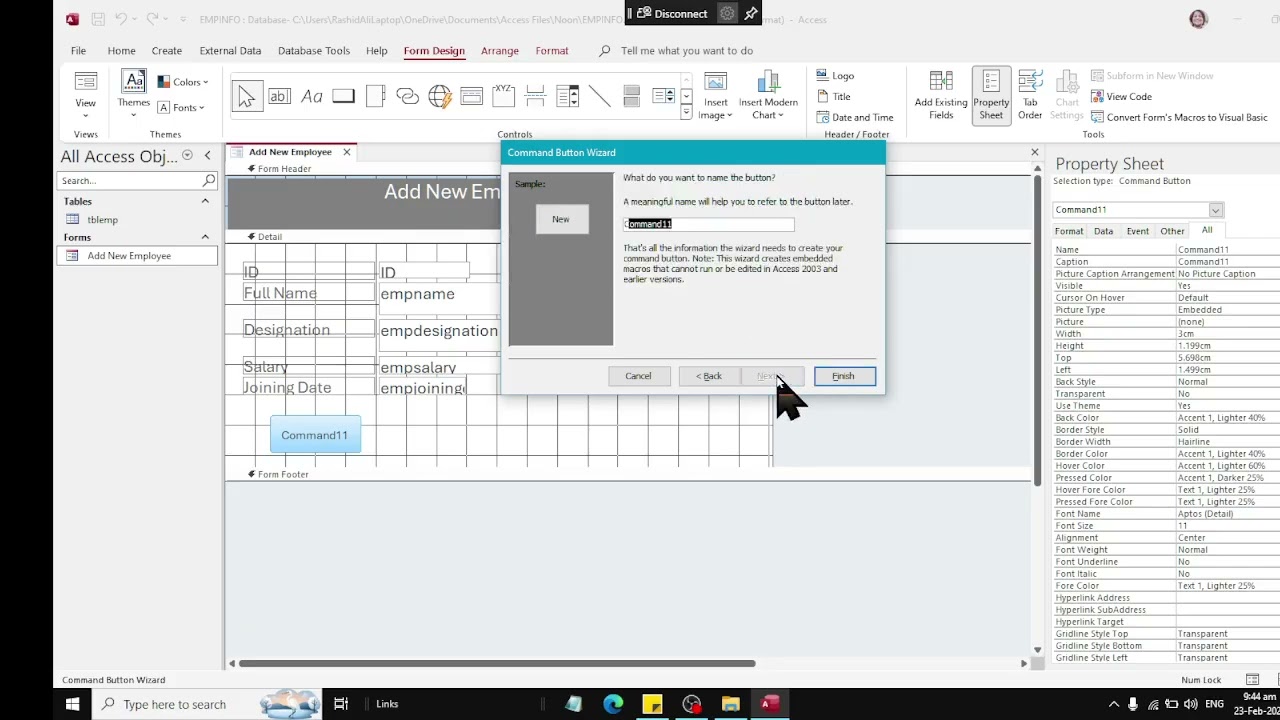The height and width of the screenshot is (720, 1280).
Task: Insert a Page Break control
Action: point(535,96)
